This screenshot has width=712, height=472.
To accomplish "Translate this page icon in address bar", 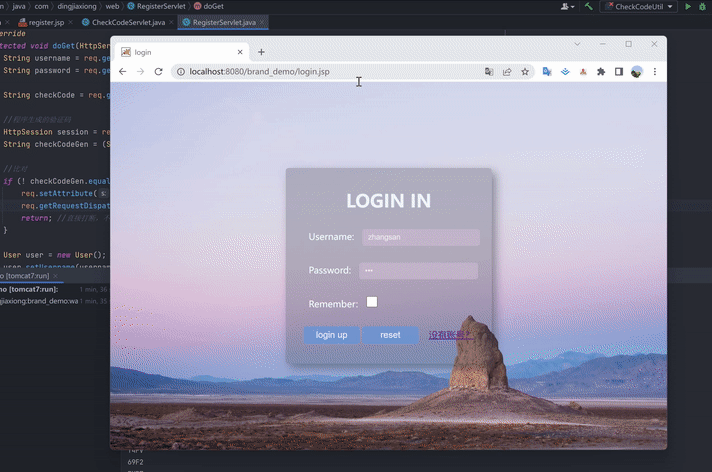I will point(489,72).
